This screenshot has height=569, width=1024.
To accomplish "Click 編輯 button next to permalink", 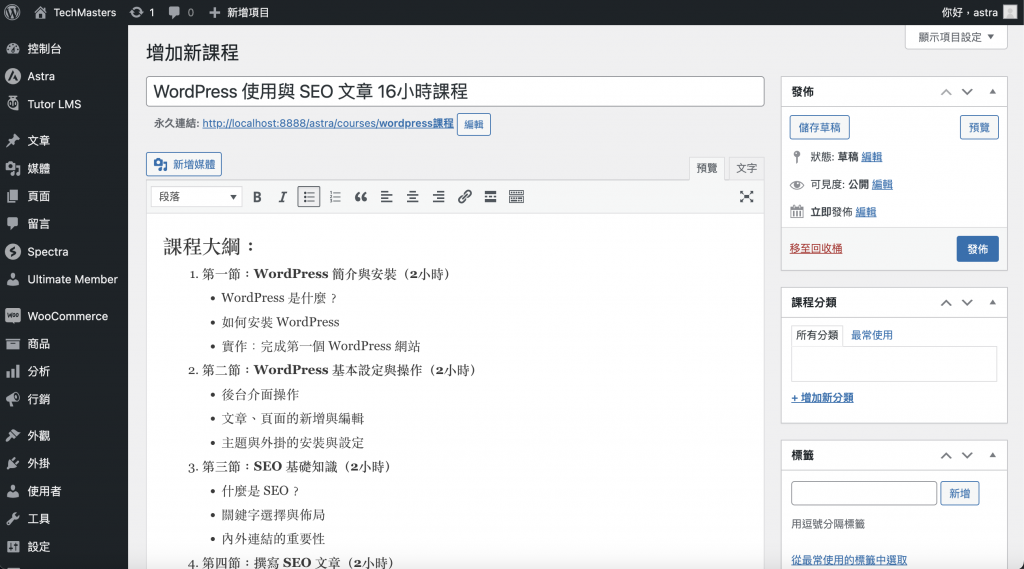I will point(473,124).
